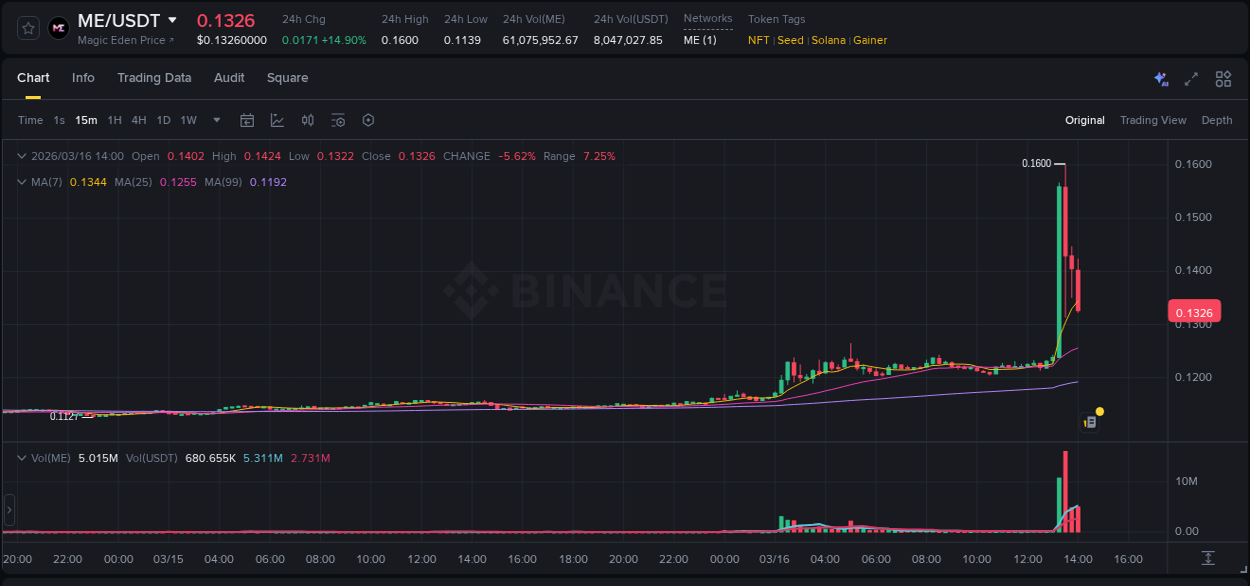Collapse the MA indicators row chevron

(x=20, y=181)
